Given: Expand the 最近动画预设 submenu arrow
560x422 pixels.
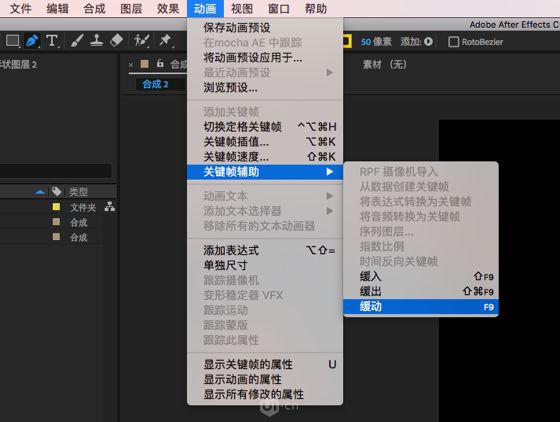Looking at the screenshot, I should [x=330, y=72].
